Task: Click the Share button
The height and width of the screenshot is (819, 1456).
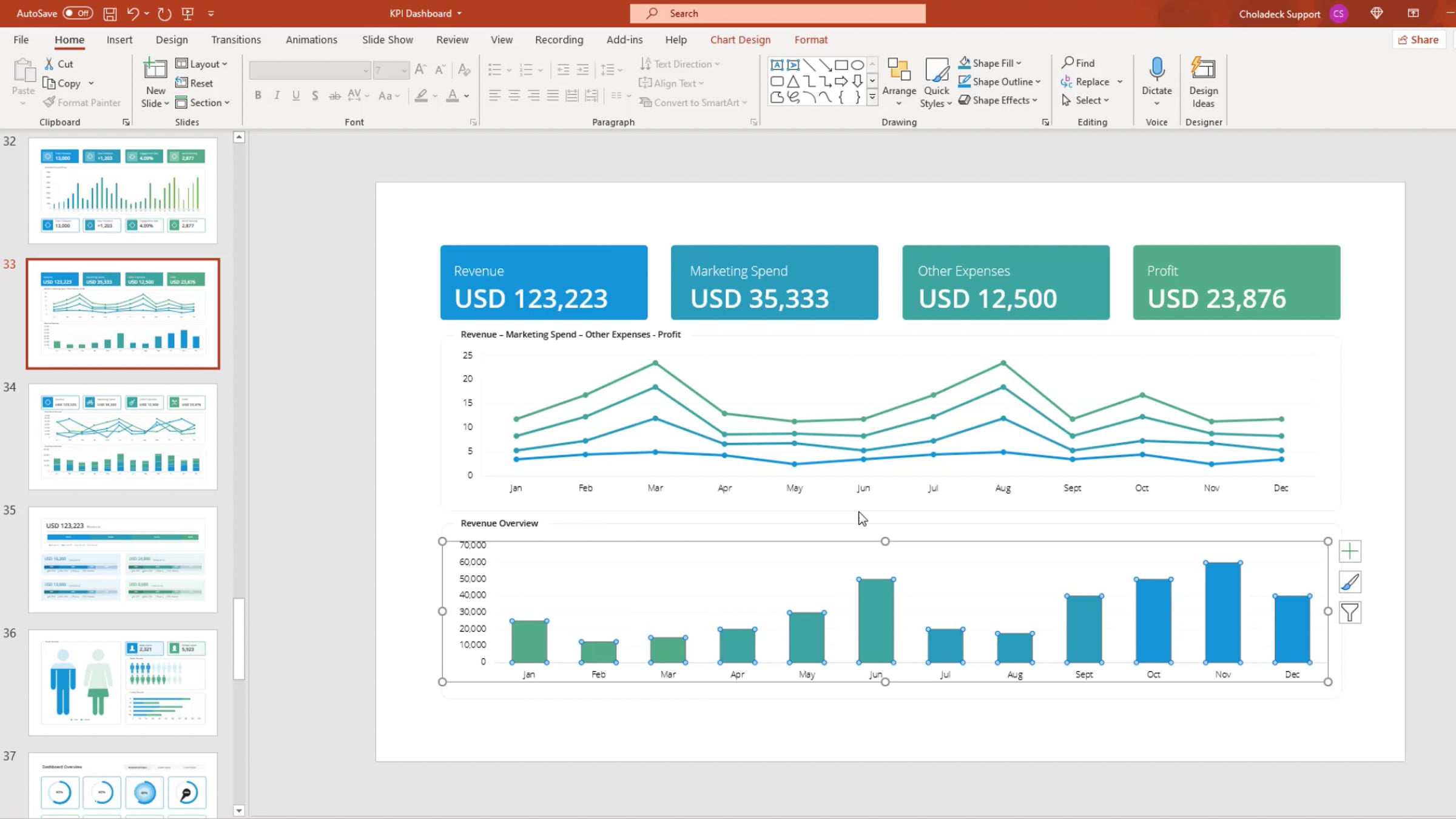Action: pyautogui.click(x=1418, y=39)
